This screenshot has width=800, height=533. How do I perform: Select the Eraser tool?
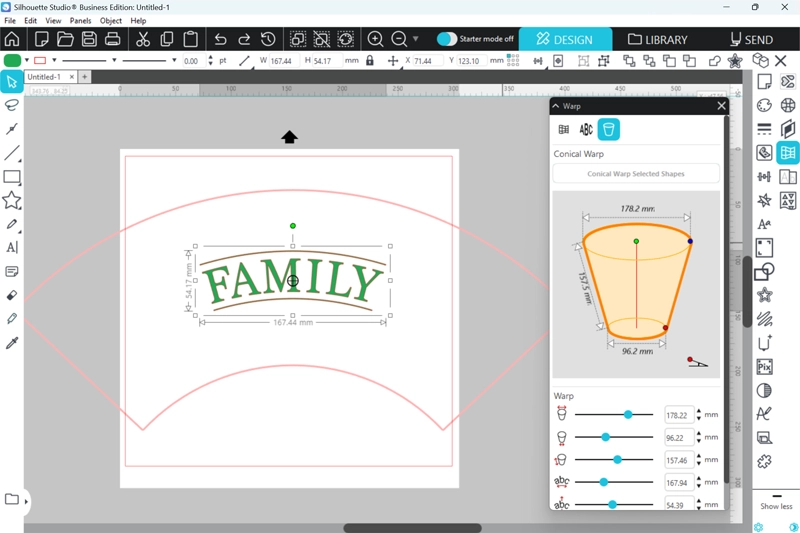click(12, 296)
